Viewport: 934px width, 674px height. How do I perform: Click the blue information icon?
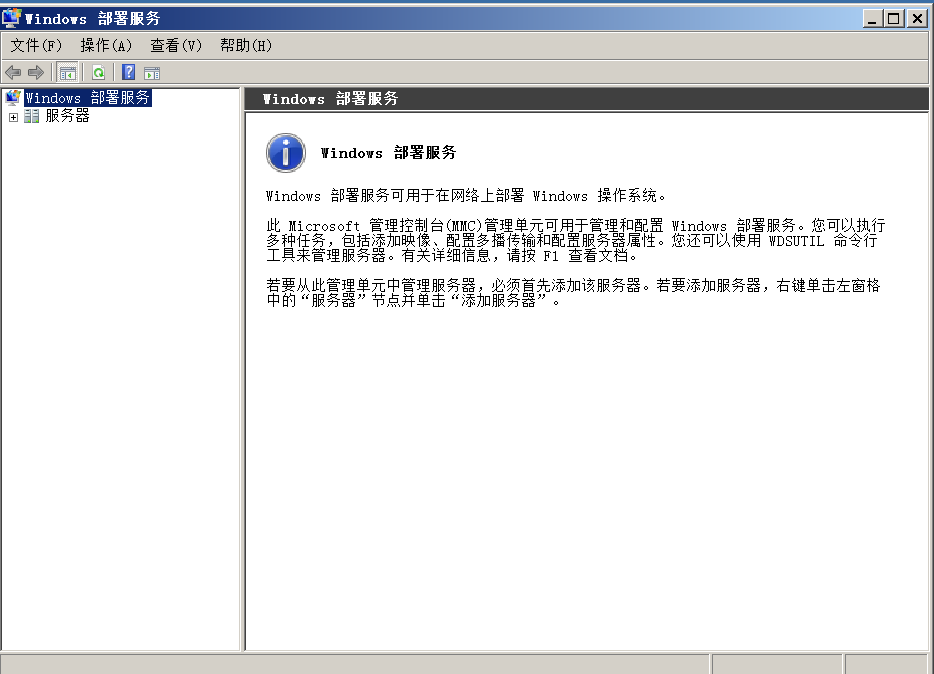(286, 153)
